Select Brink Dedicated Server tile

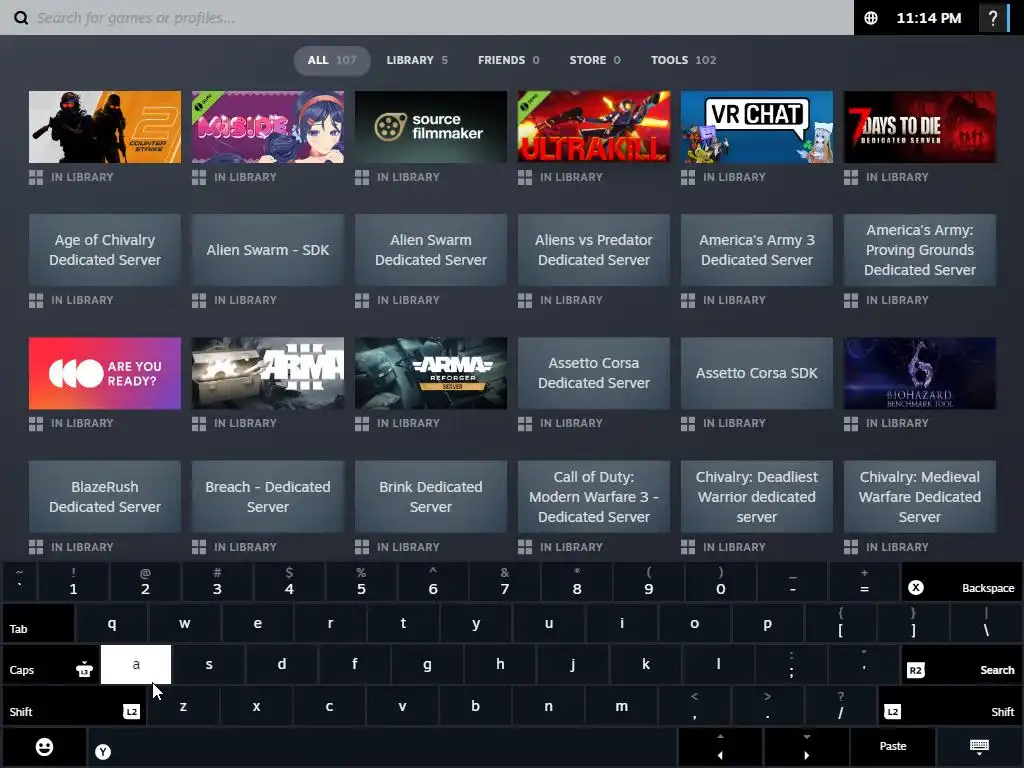(x=431, y=497)
